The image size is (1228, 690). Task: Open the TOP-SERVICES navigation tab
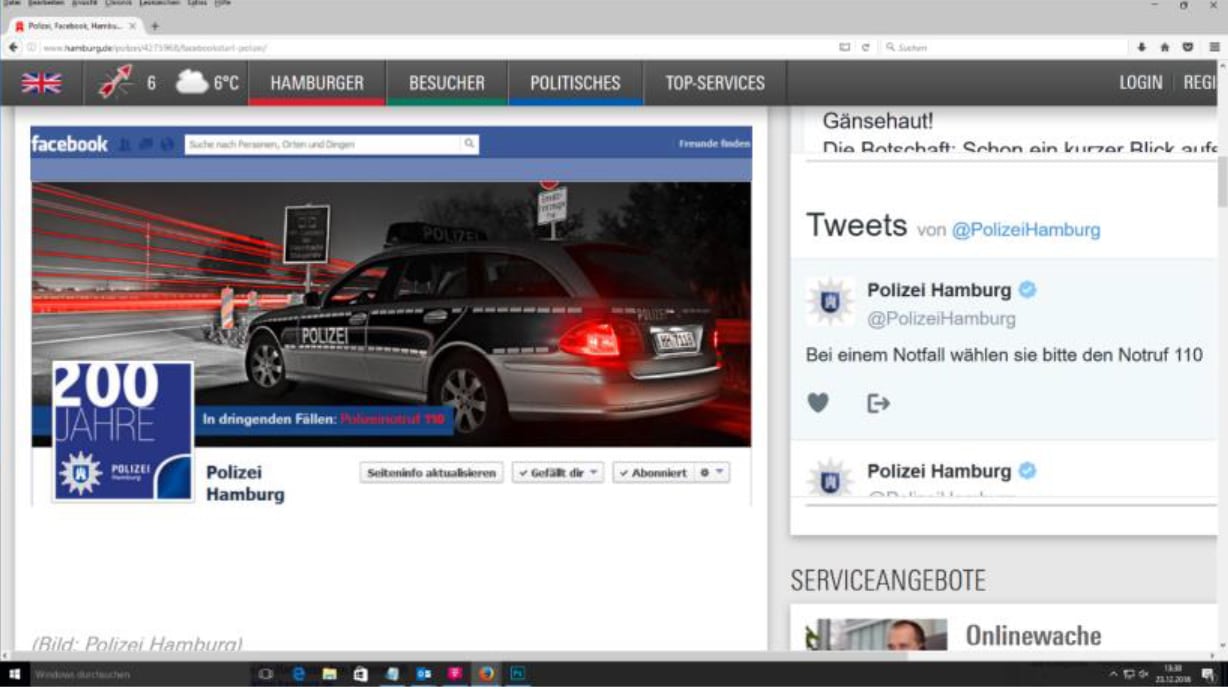(715, 83)
